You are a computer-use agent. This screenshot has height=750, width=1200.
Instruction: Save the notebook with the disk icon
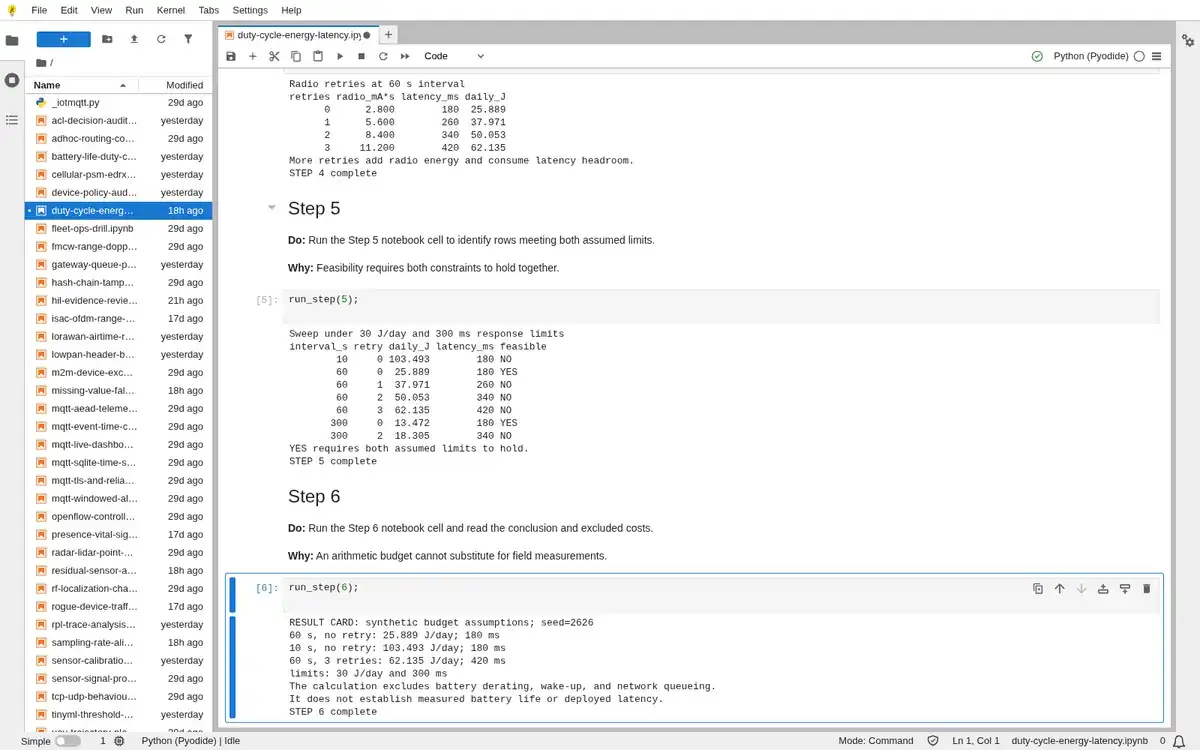(231, 56)
